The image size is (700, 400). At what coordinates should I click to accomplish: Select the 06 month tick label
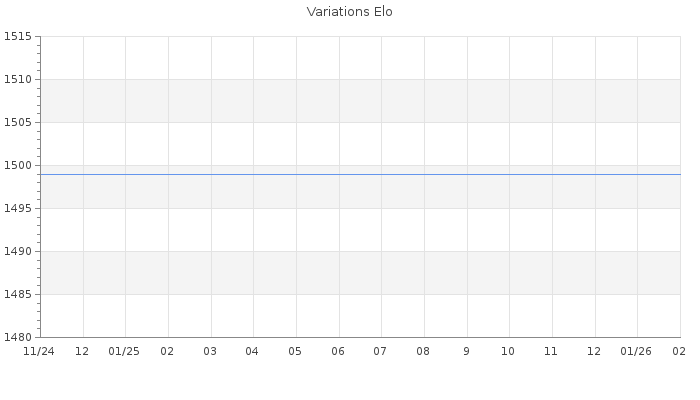click(x=338, y=352)
